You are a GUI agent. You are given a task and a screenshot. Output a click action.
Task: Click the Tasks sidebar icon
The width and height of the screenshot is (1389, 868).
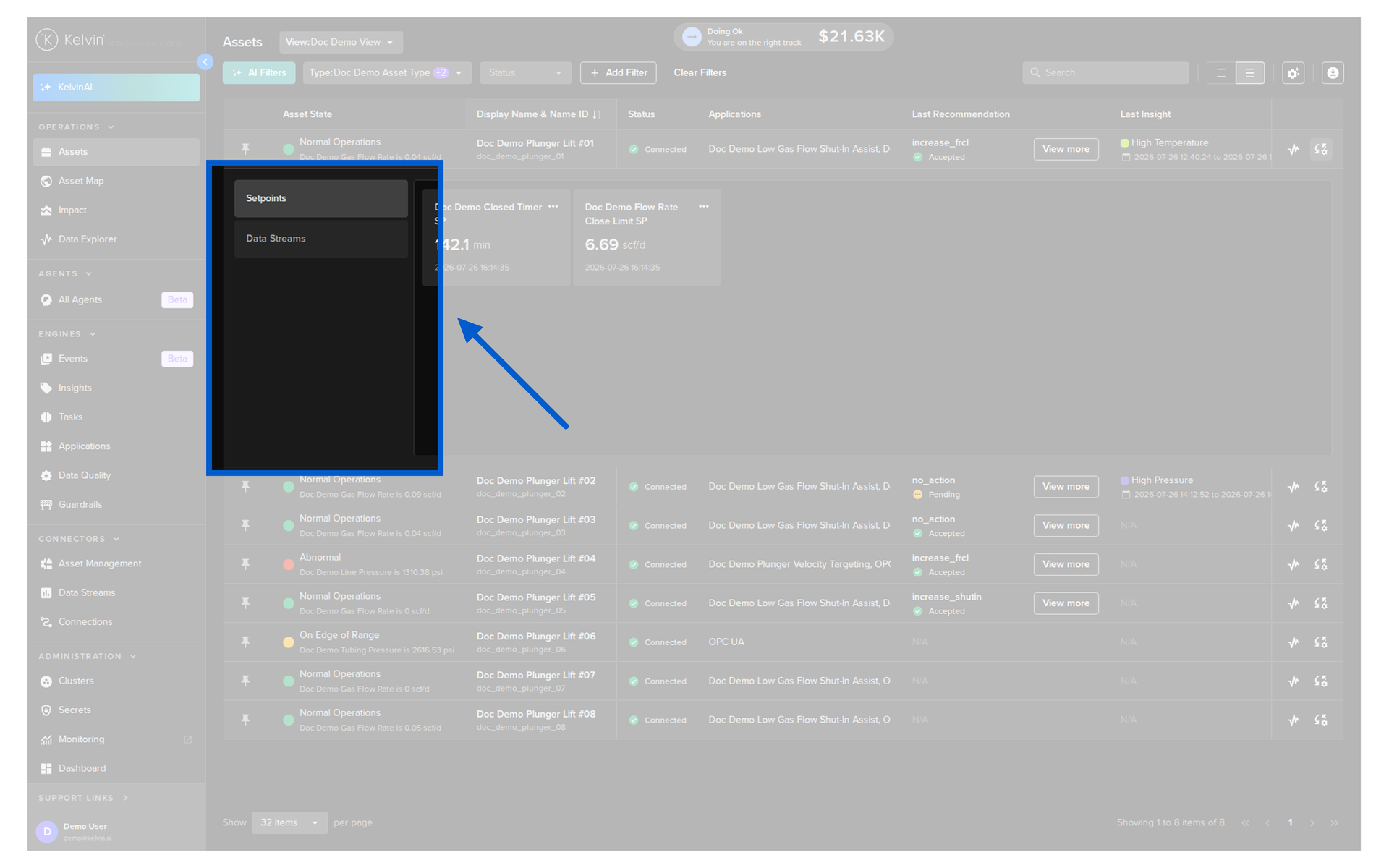point(46,417)
